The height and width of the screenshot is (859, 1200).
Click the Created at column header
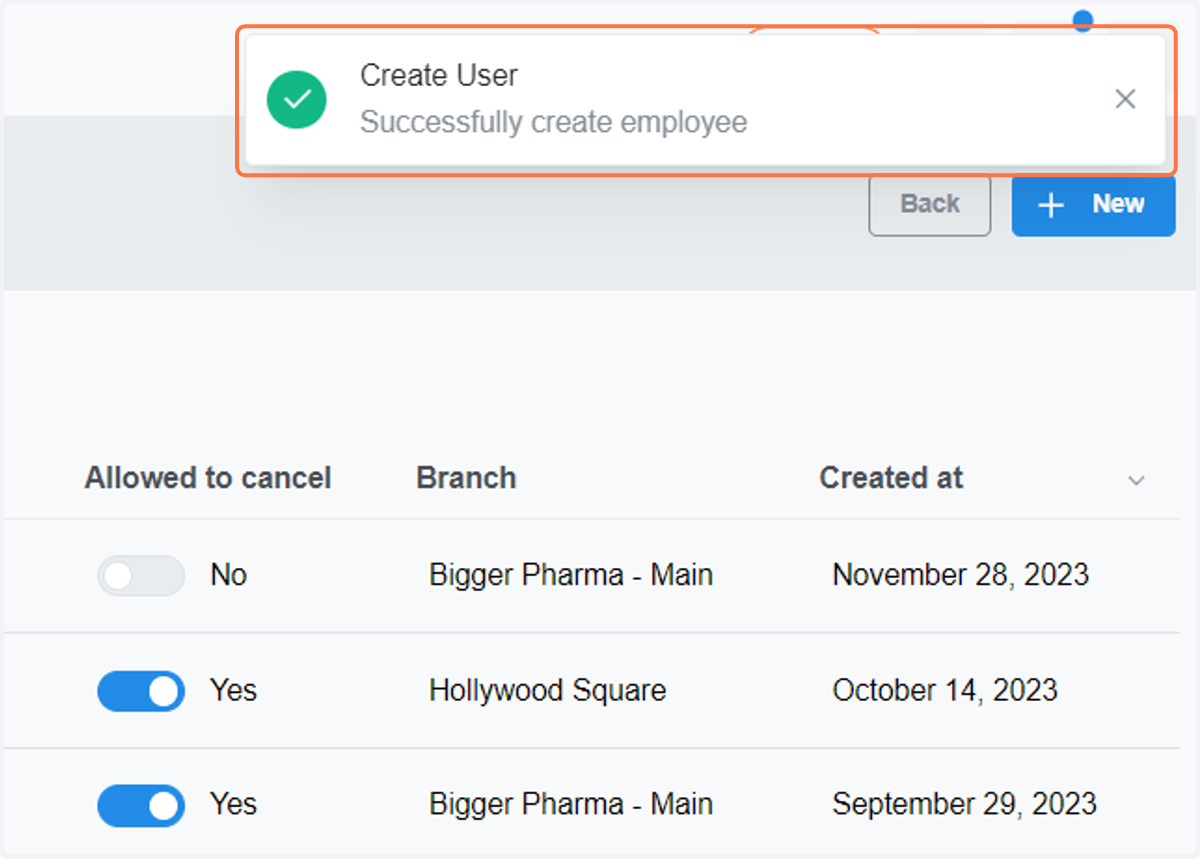[891, 478]
